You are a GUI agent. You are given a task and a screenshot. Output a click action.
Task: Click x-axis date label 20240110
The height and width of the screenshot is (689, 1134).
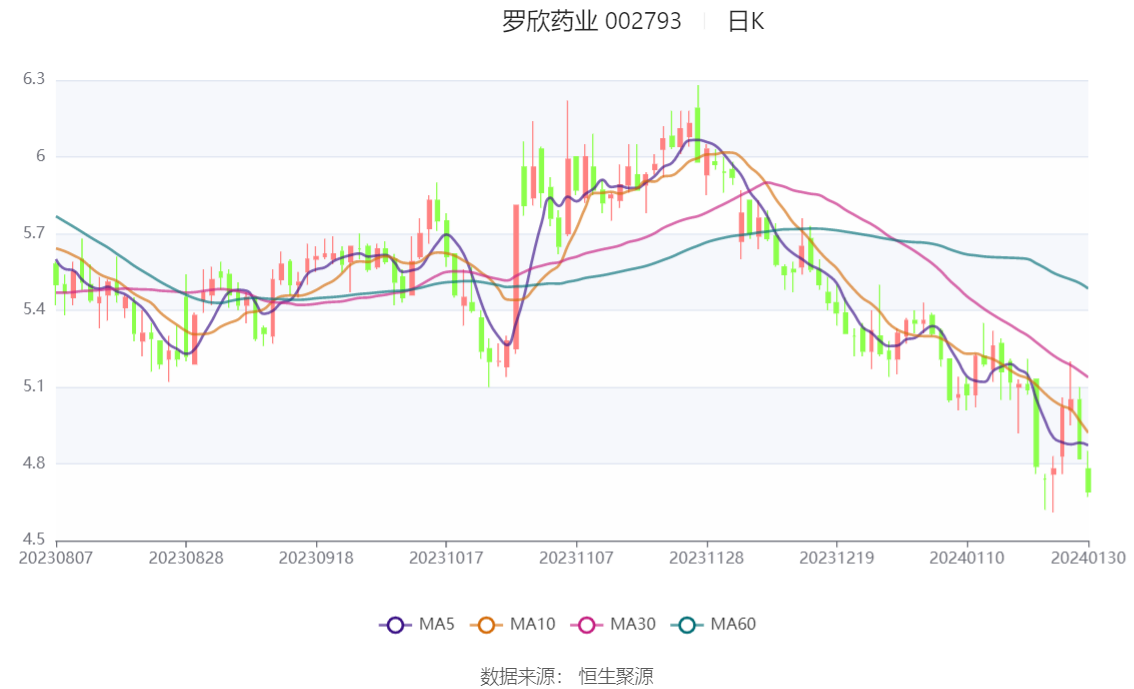click(967, 558)
